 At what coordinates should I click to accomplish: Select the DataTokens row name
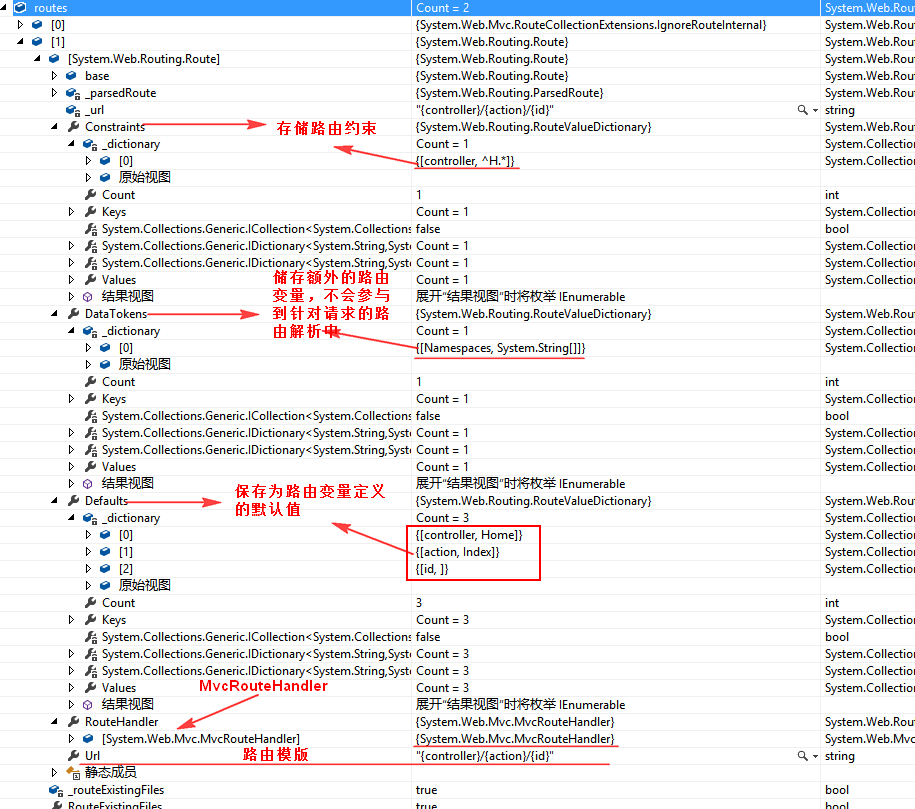(116, 313)
